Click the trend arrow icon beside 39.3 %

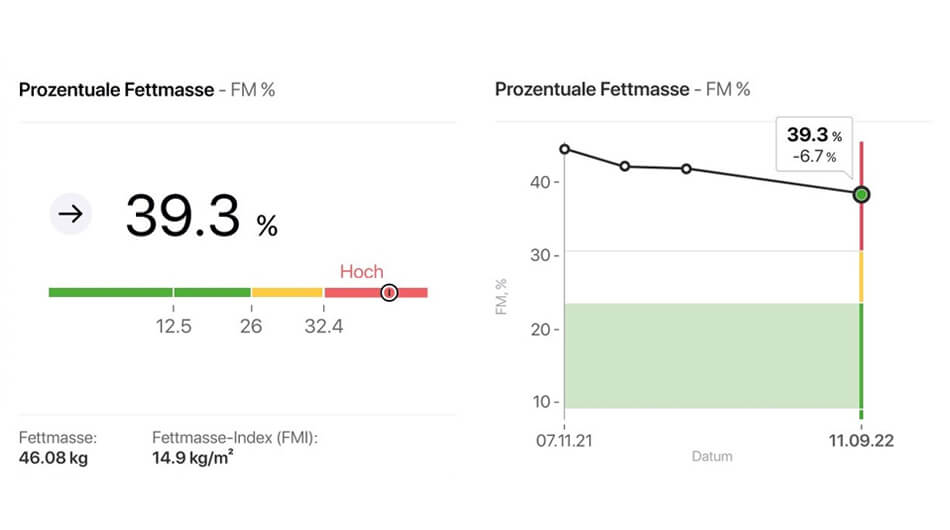(x=71, y=214)
